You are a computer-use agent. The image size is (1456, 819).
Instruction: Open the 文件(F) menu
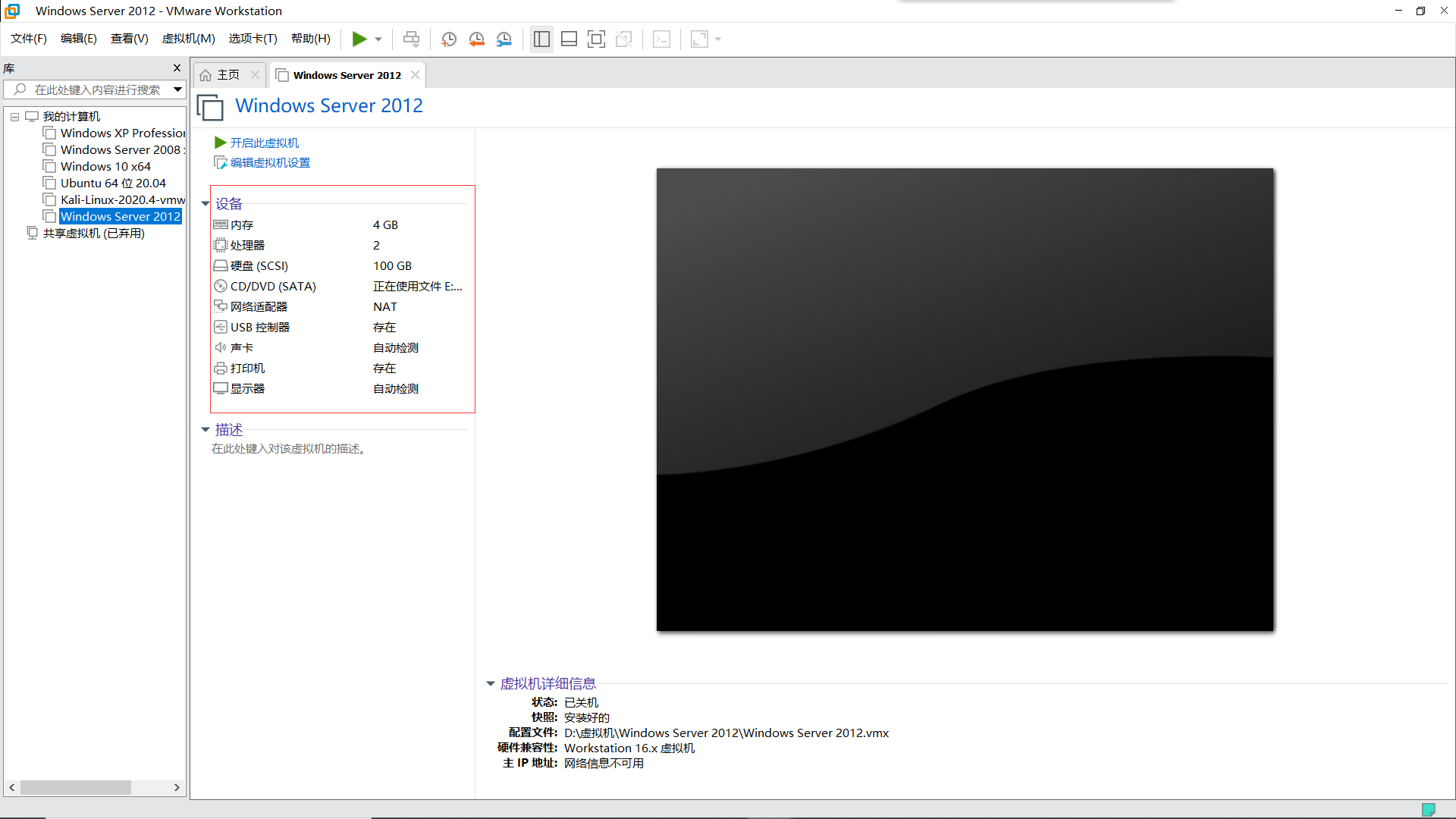[29, 39]
